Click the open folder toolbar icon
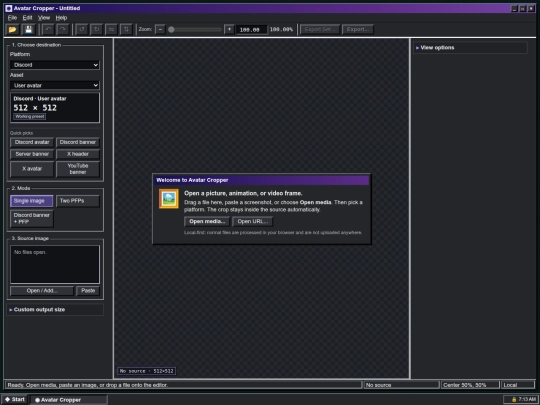This screenshot has width=540, height=405. pyautogui.click(x=13, y=30)
